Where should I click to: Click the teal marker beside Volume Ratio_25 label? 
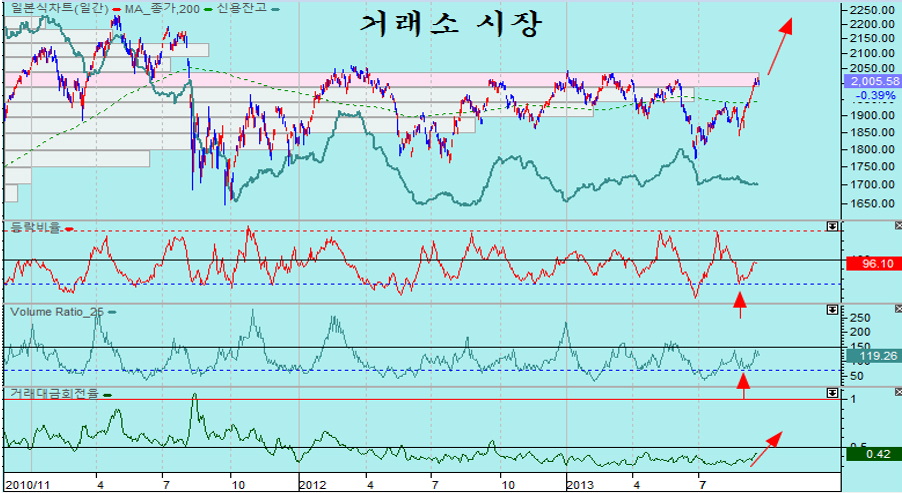point(112,312)
